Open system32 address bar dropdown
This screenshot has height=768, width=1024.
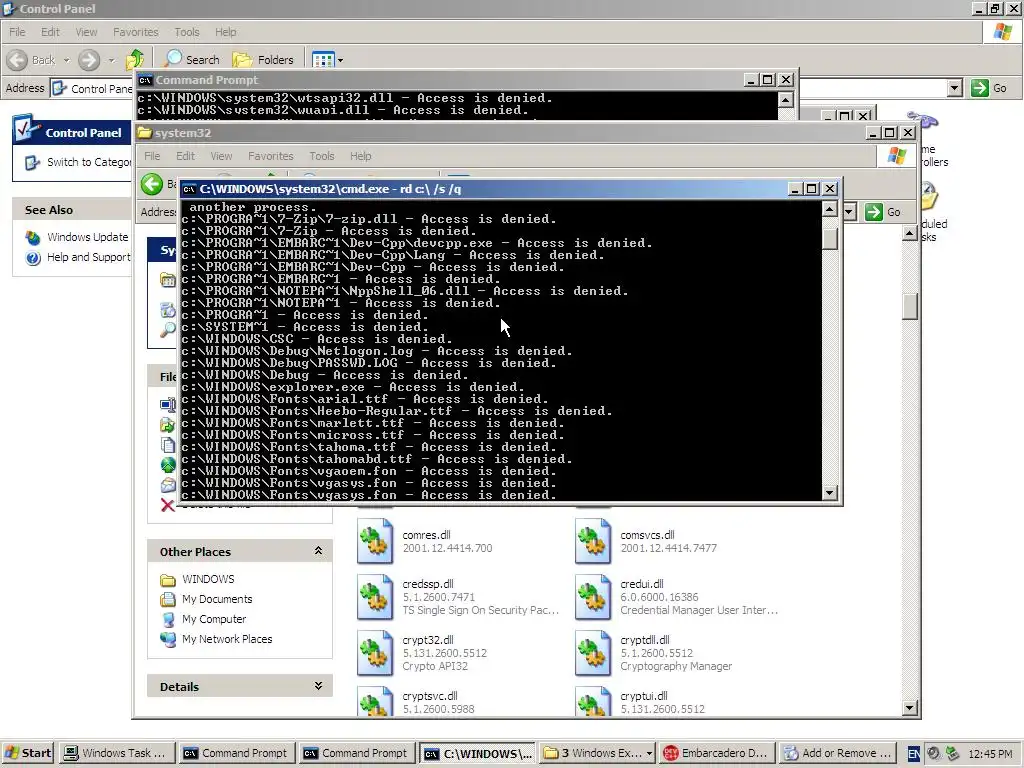click(849, 212)
